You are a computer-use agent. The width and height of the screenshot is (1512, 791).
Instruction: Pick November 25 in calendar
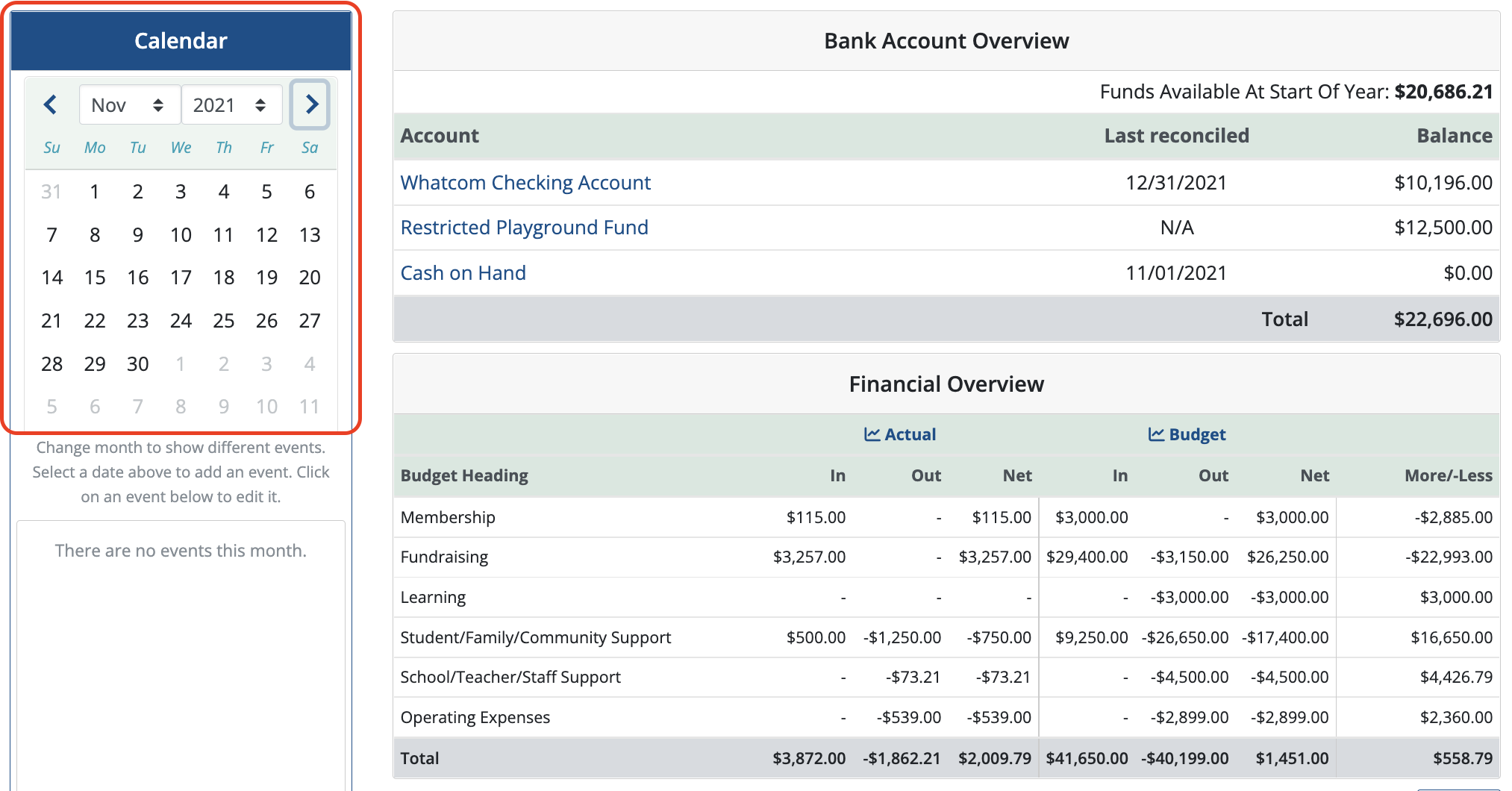pos(224,321)
